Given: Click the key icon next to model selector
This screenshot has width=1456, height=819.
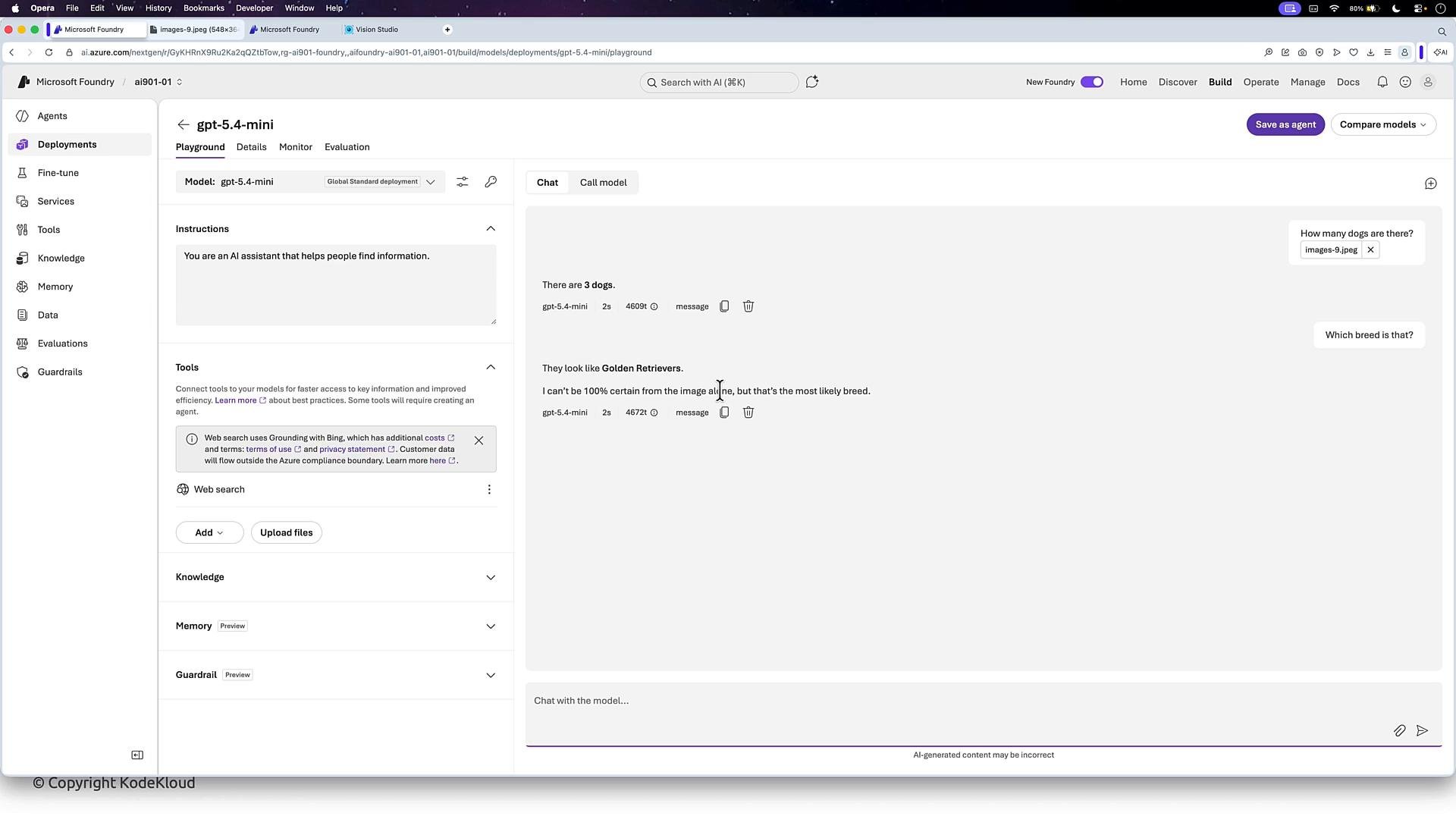Looking at the screenshot, I should click(491, 182).
